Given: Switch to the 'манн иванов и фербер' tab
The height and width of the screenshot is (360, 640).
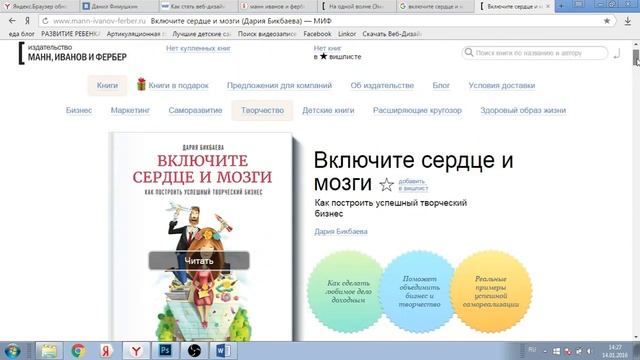Looking at the screenshot, I should (x=276, y=6).
